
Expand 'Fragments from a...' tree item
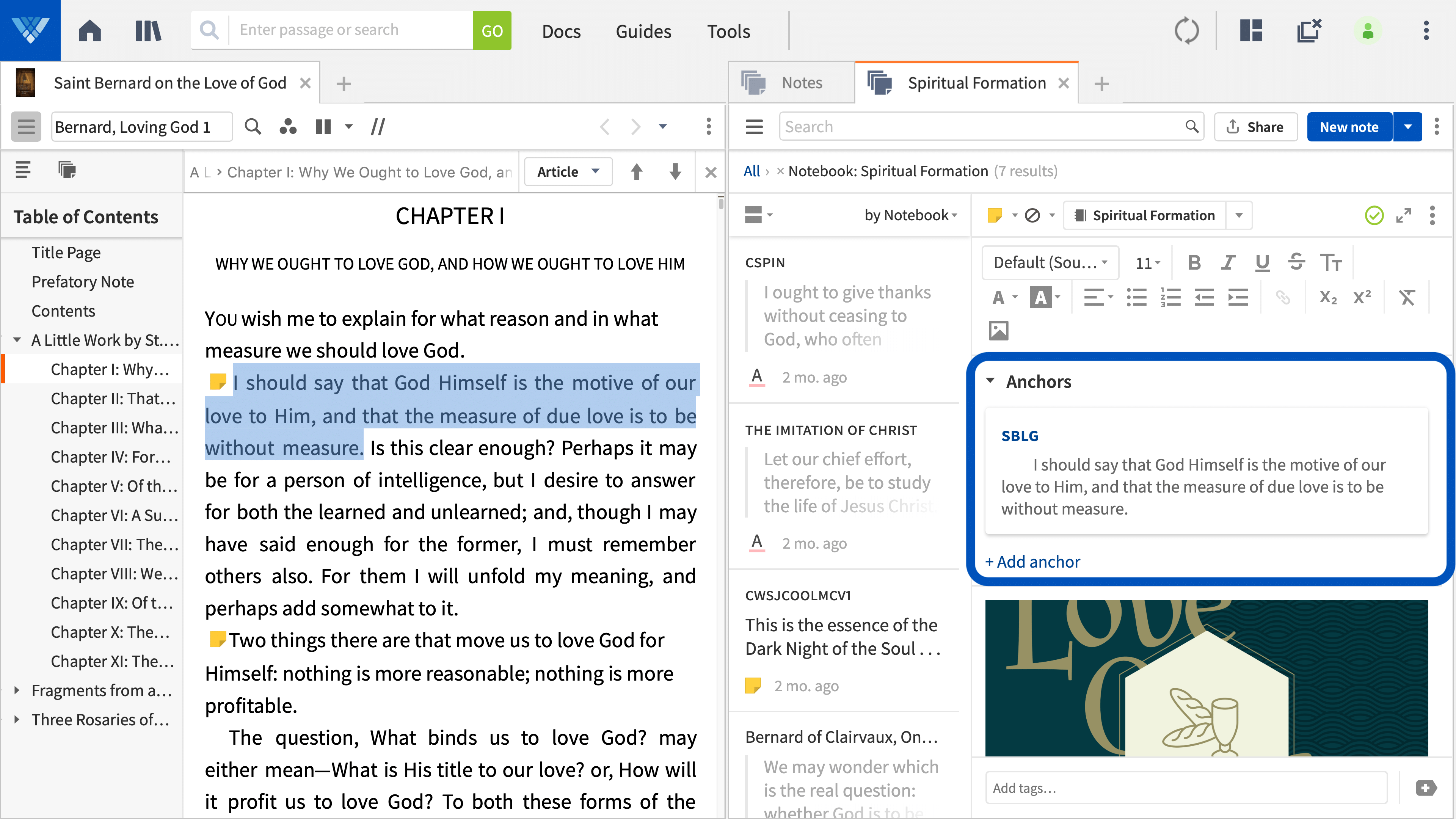click(x=17, y=690)
